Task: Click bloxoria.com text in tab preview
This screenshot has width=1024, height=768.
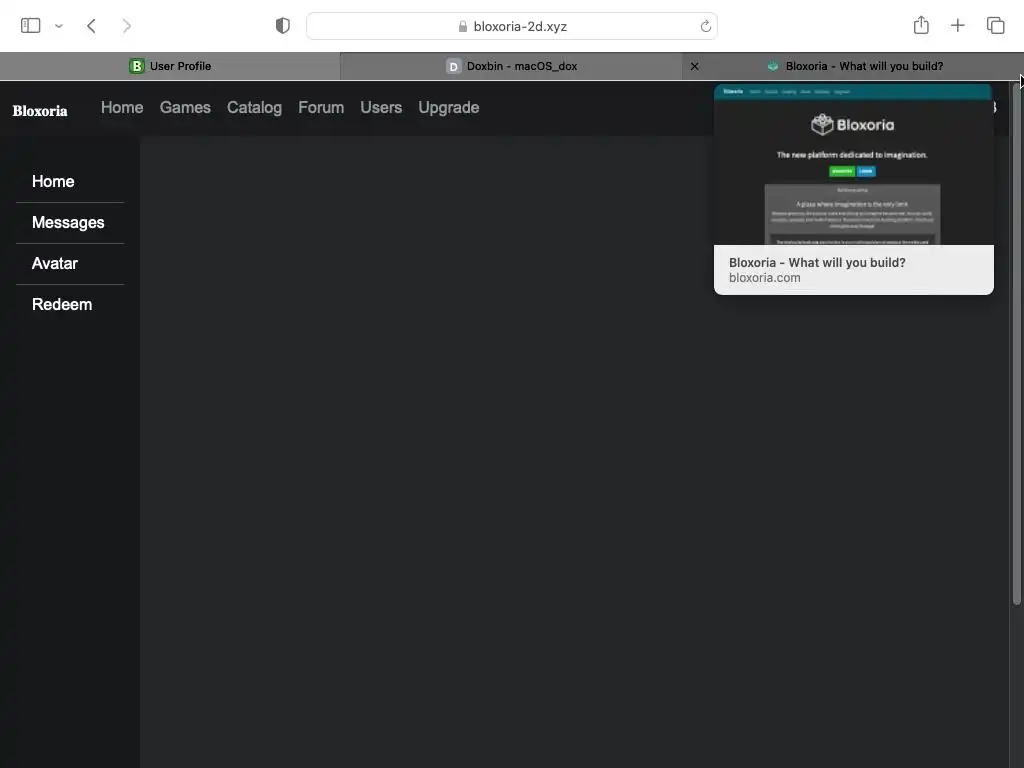Action: point(765,278)
